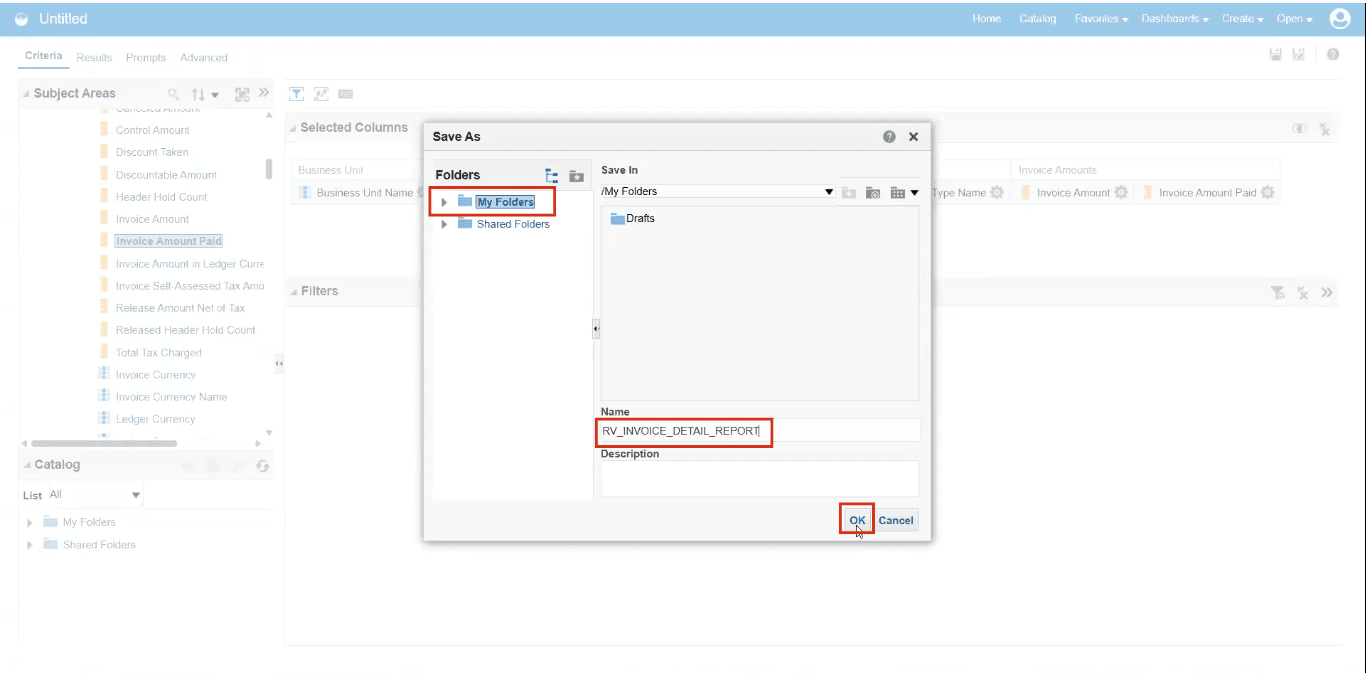The width and height of the screenshot is (1366, 673).
Task: Collapse the folder tree in the Save As dialog
Action: pos(551,175)
